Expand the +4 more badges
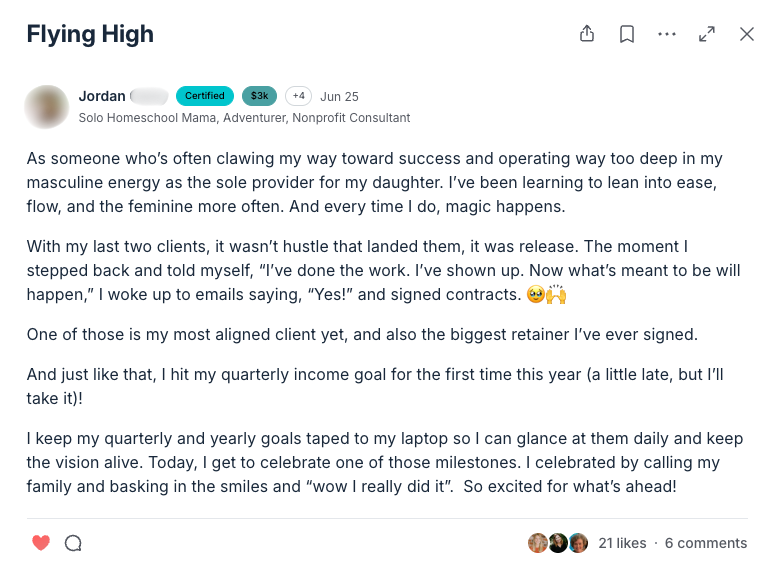Viewport: 779px width, 574px height. [x=298, y=96]
